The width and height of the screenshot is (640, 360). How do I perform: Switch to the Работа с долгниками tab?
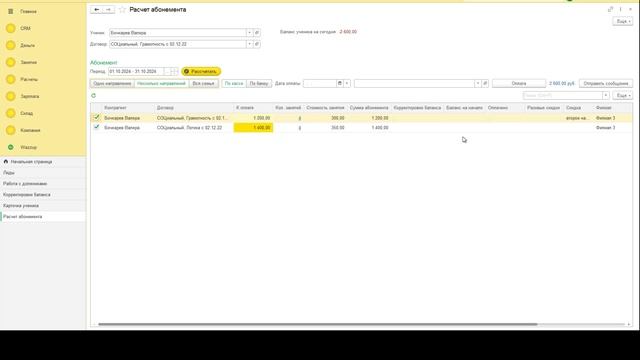43,184
